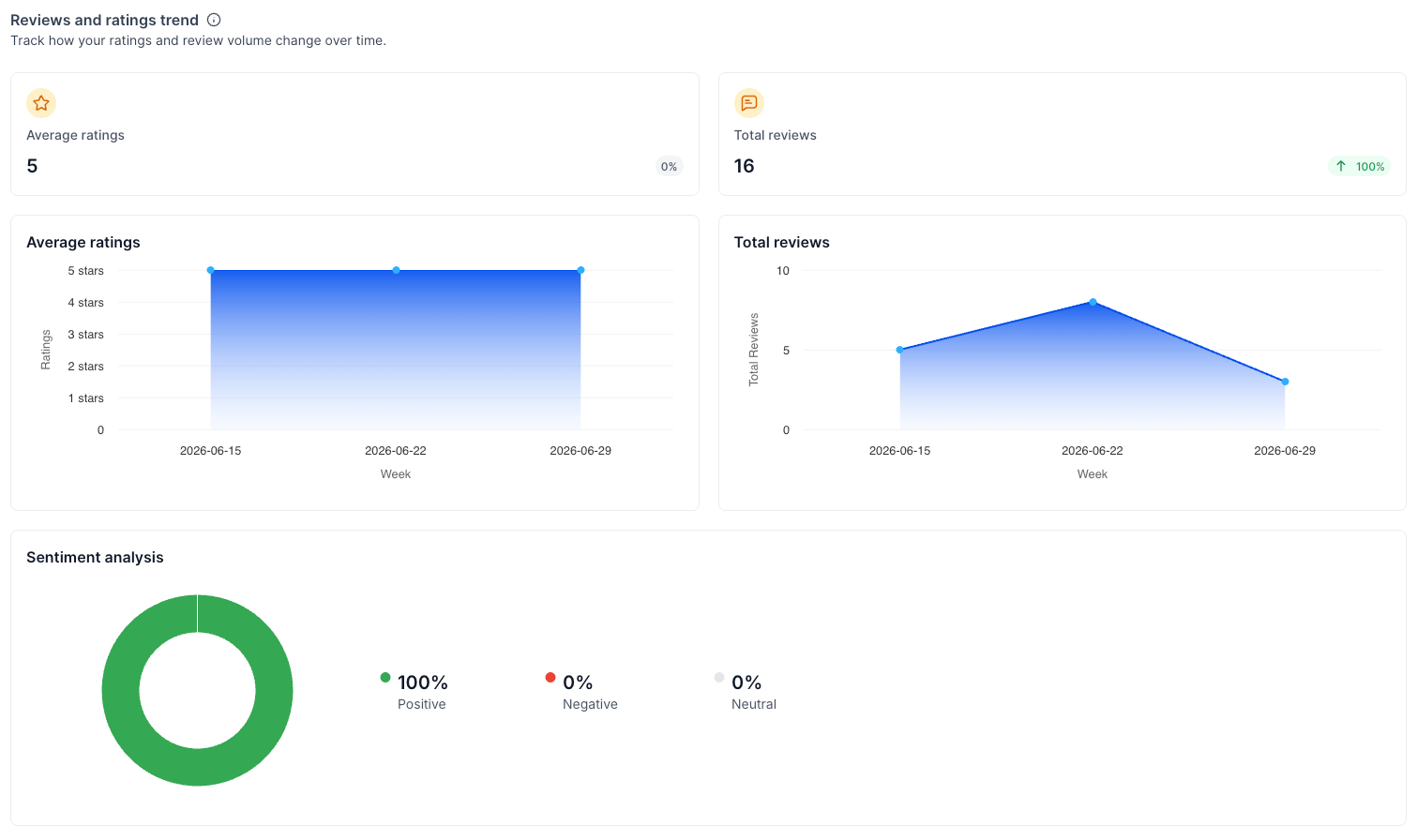Click the '5 stars' axis label
The width and height of the screenshot is (1417, 840).
click(x=85, y=271)
